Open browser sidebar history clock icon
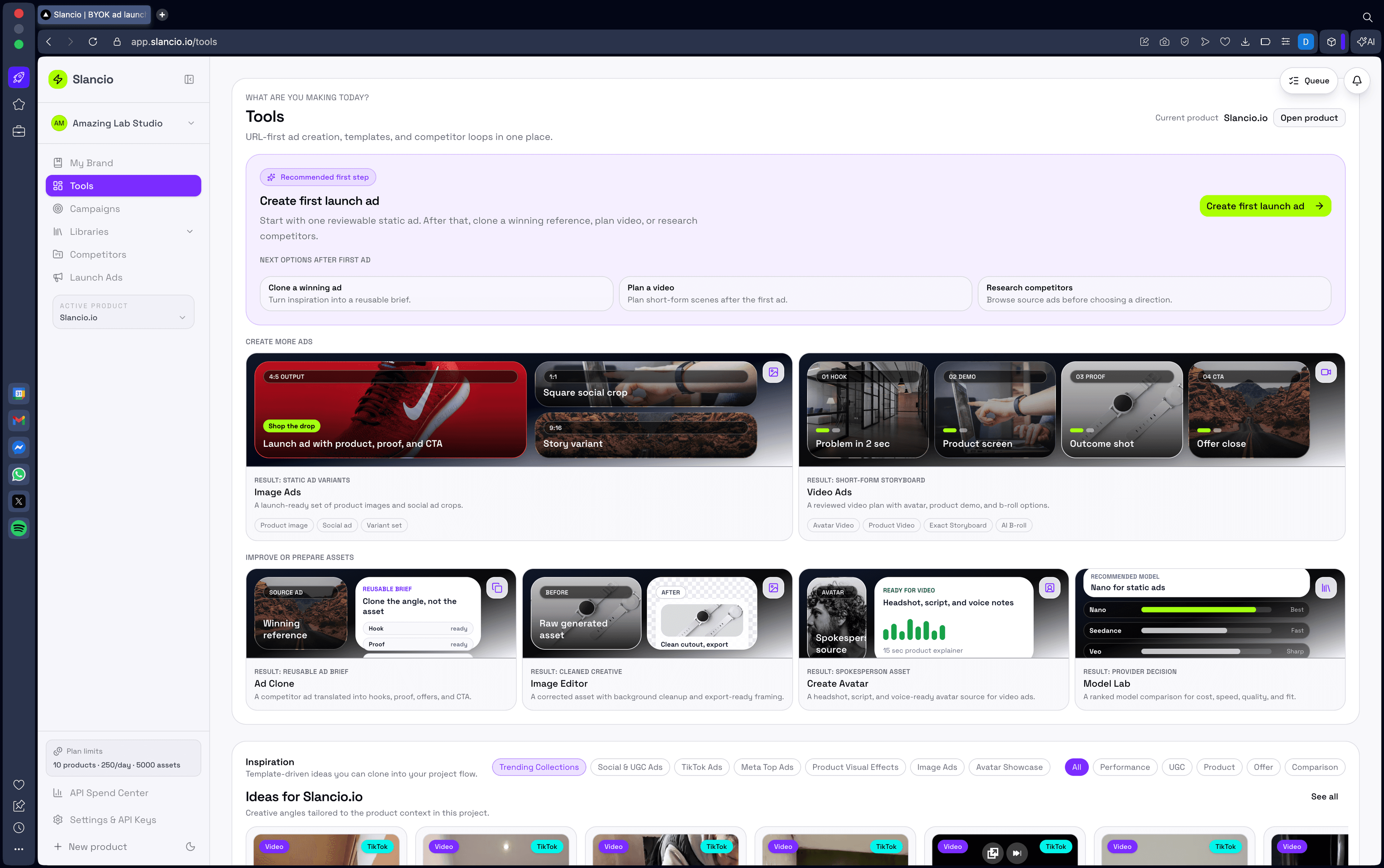The width and height of the screenshot is (1384, 868). tap(19, 827)
